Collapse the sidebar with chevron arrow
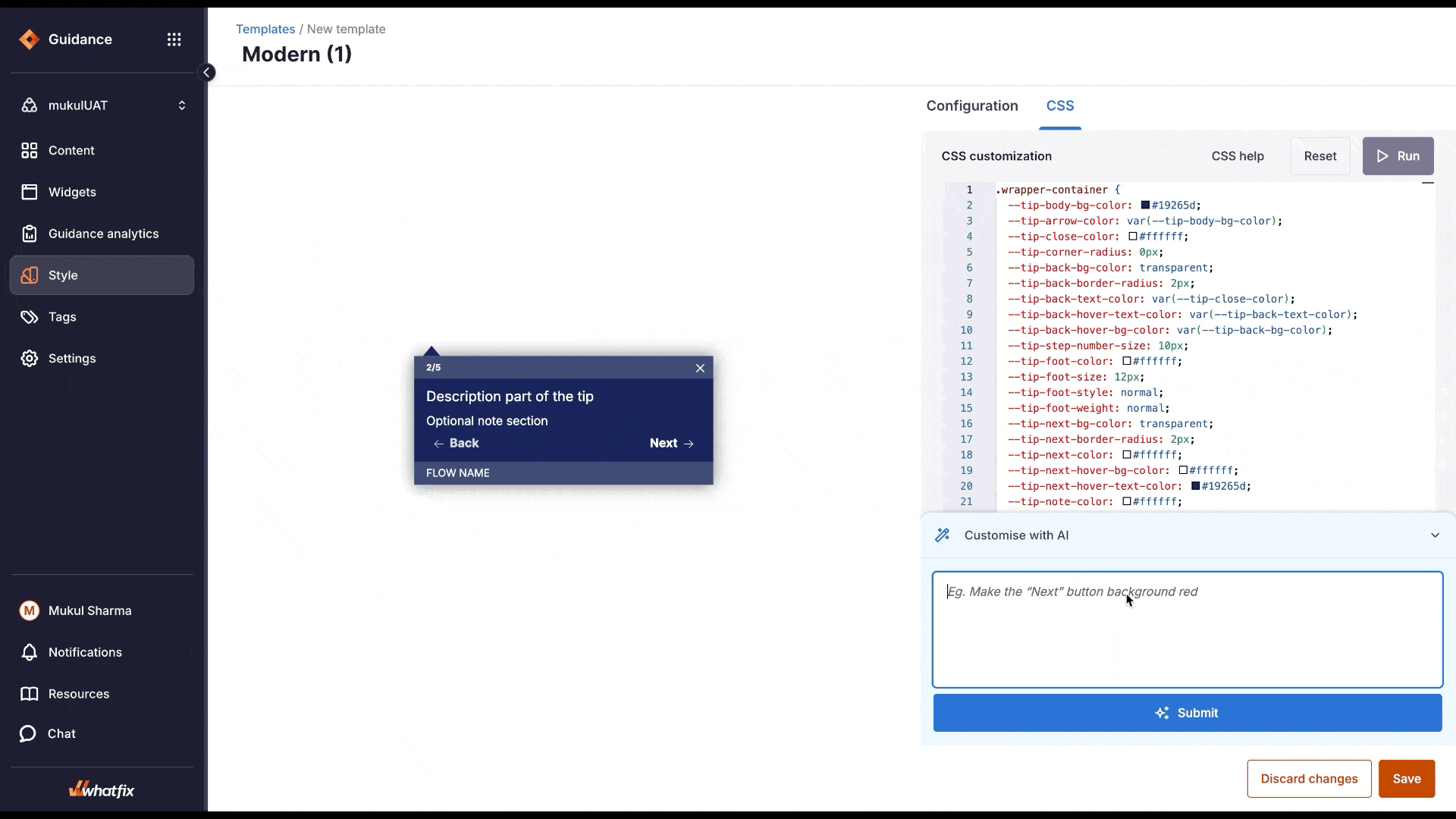 [x=206, y=73]
